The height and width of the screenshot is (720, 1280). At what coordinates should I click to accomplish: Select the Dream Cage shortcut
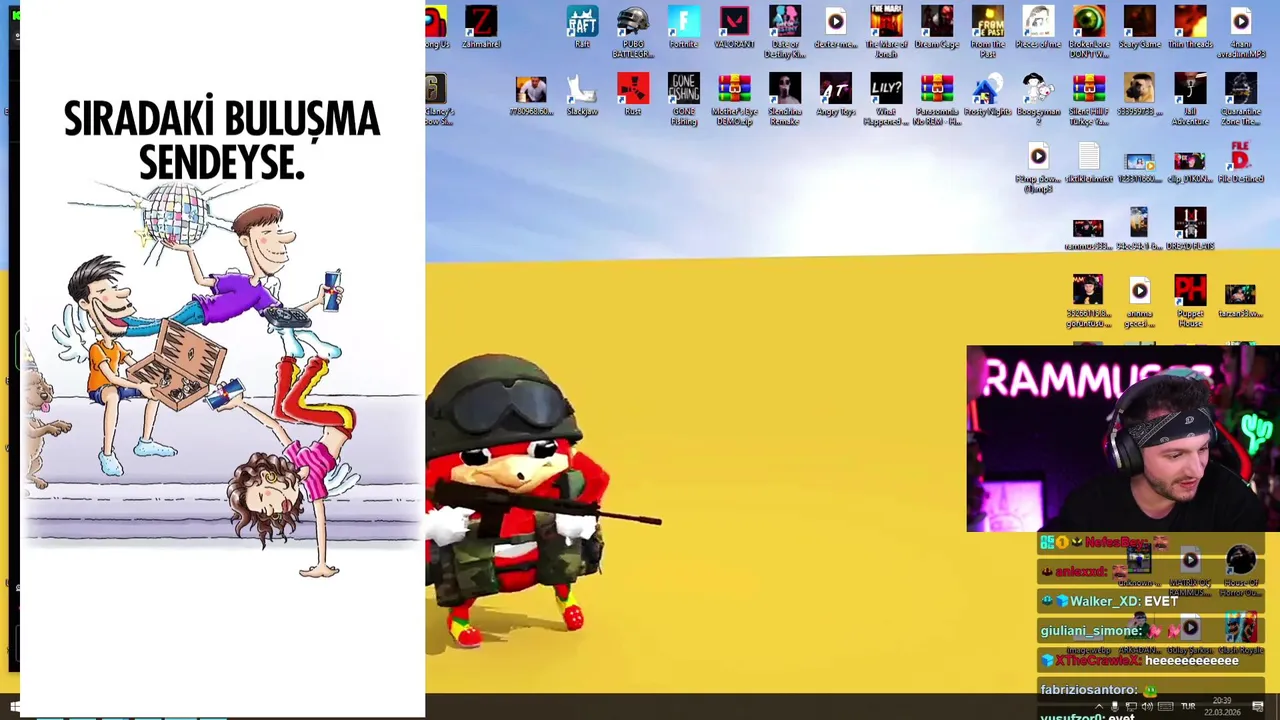tap(937, 28)
